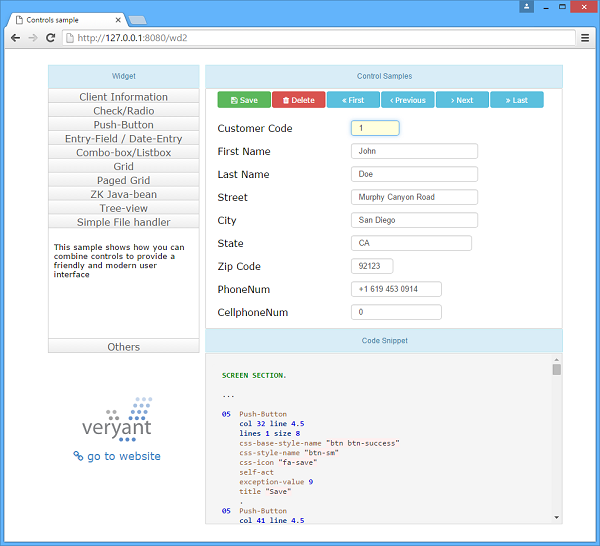This screenshot has height=546, width=600.
Task: Click browser back arrow
Action: [15, 38]
